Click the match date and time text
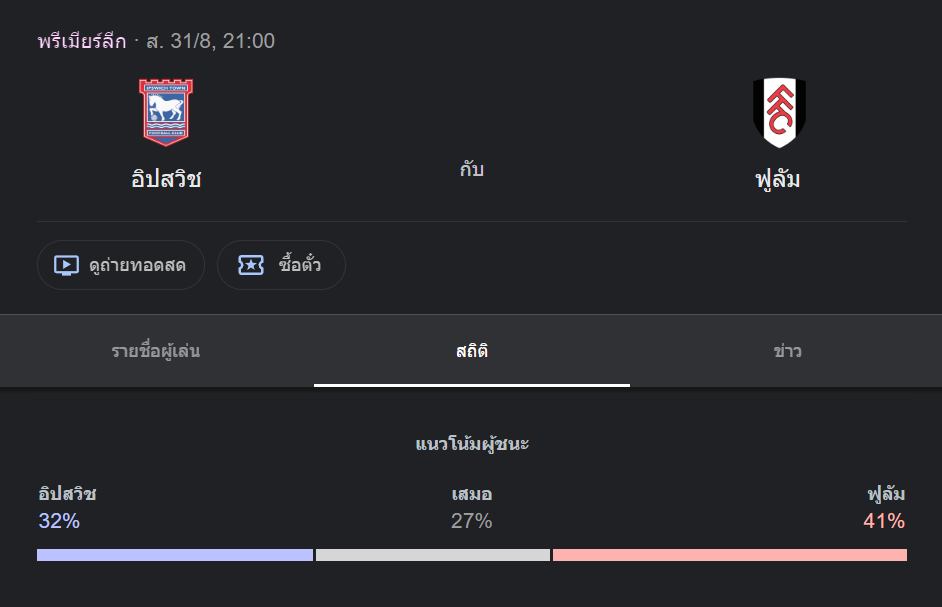The image size is (942, 607). (211, 41)
